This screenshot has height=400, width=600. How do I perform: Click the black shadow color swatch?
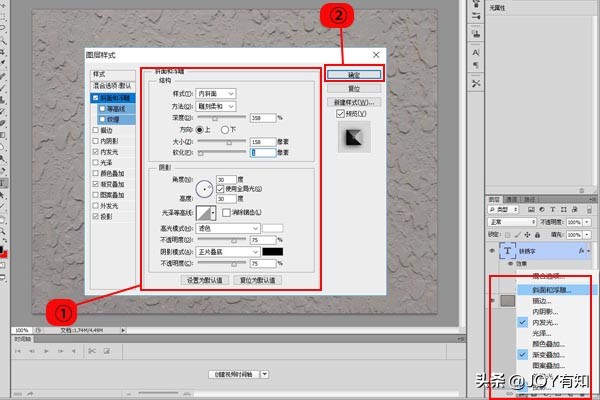(x=273, y=252)
